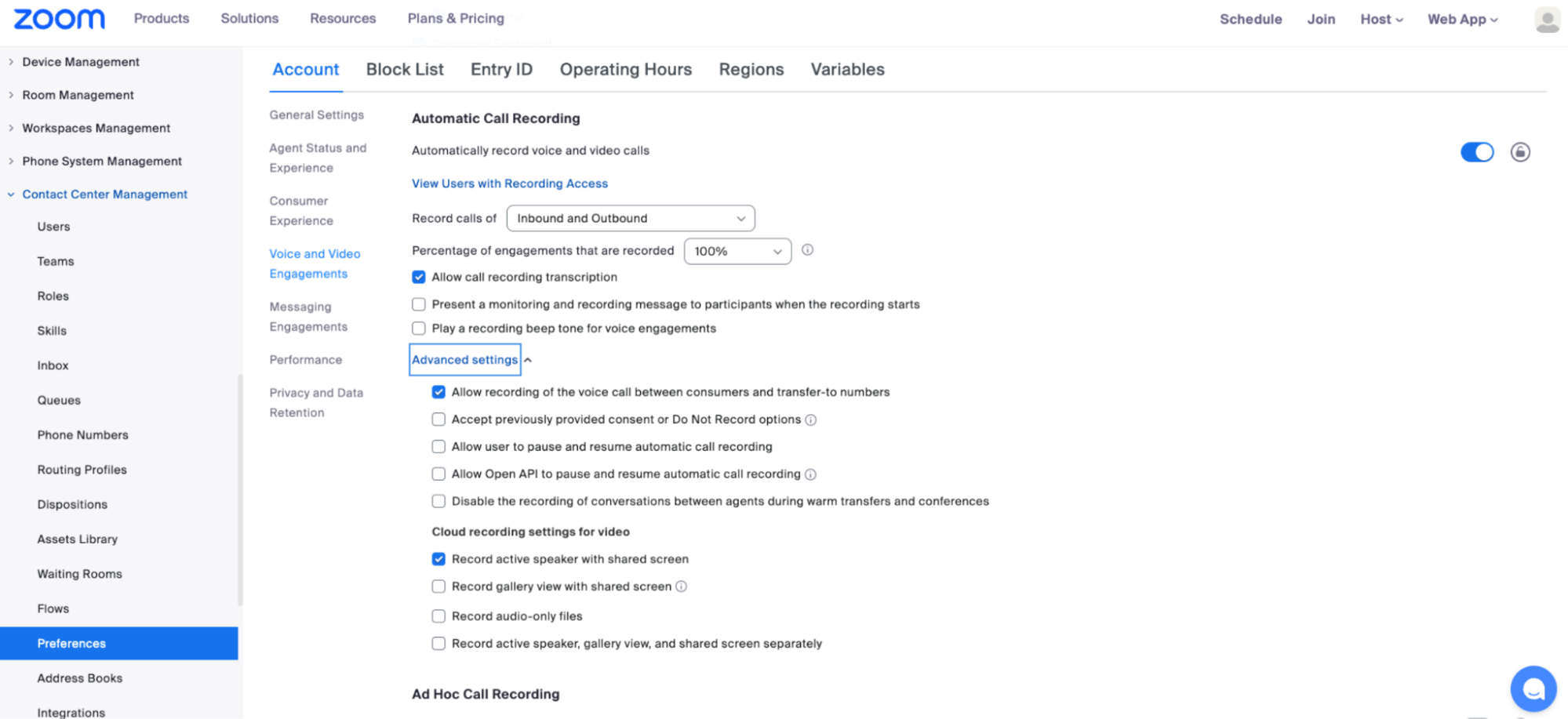
Task: Collapse the Advanced settings section
Action: [x=465, y=360]
